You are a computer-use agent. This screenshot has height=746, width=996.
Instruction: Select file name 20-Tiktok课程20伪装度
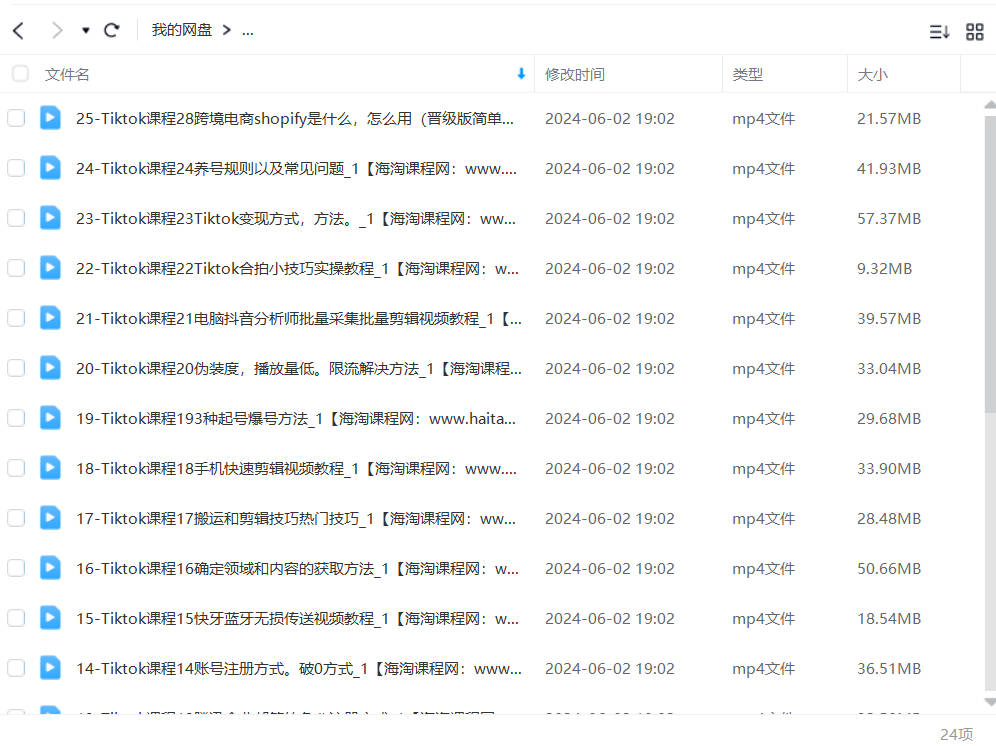click(299, 369)
